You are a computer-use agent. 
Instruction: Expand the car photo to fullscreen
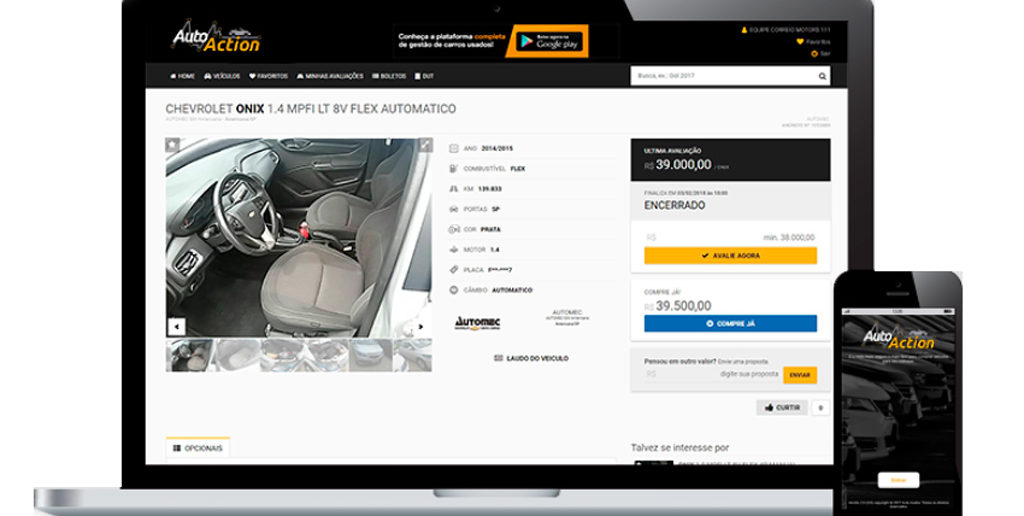(424, 145)
